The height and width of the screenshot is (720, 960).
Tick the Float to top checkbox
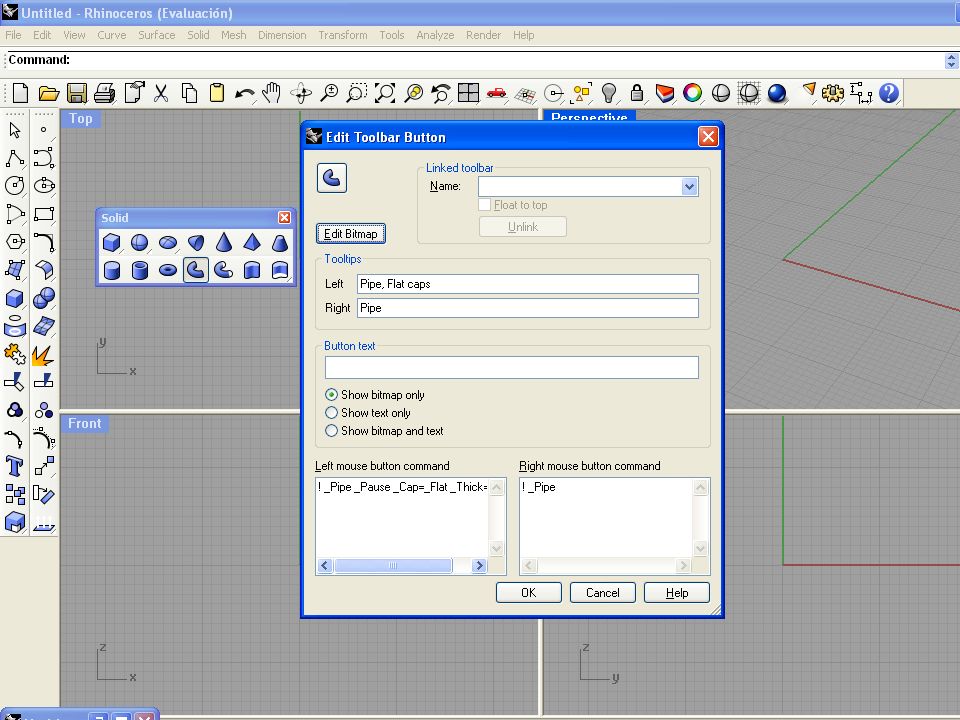click(484, 204)
